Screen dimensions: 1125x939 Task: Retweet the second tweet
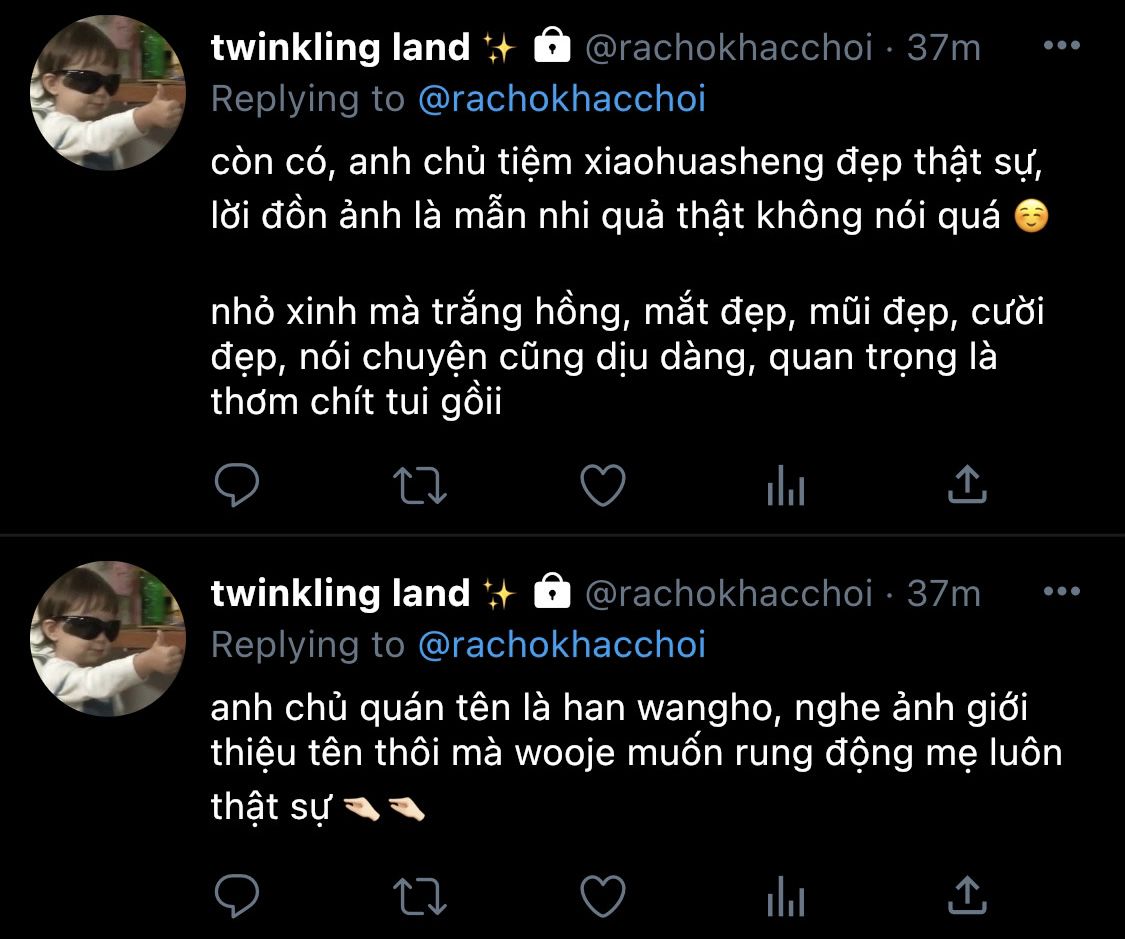[420, 896]
